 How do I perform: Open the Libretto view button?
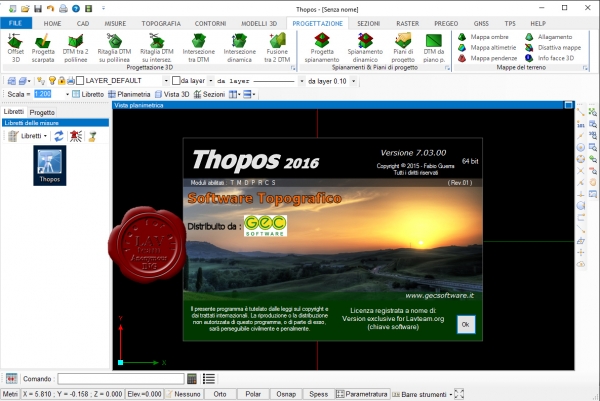[88, 94]
